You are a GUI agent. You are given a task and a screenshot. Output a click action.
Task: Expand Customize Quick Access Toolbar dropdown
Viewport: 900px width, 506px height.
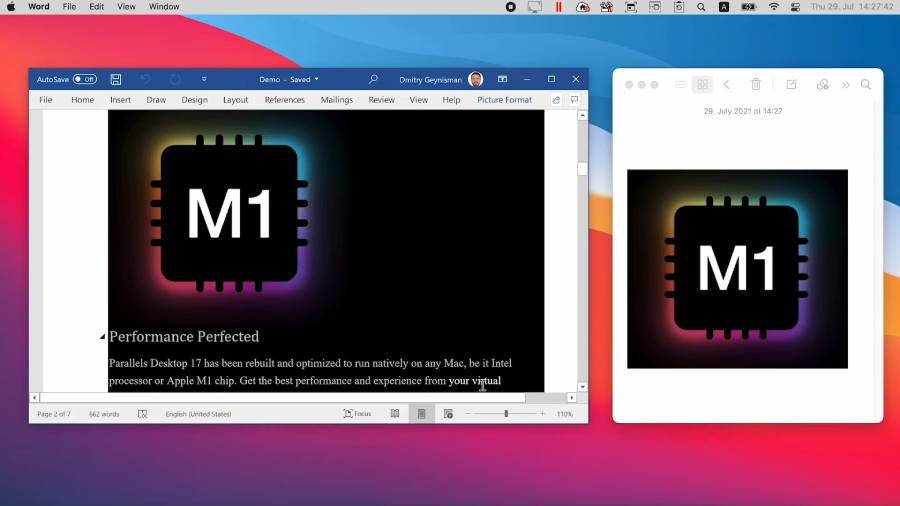(x=204, y=79)
